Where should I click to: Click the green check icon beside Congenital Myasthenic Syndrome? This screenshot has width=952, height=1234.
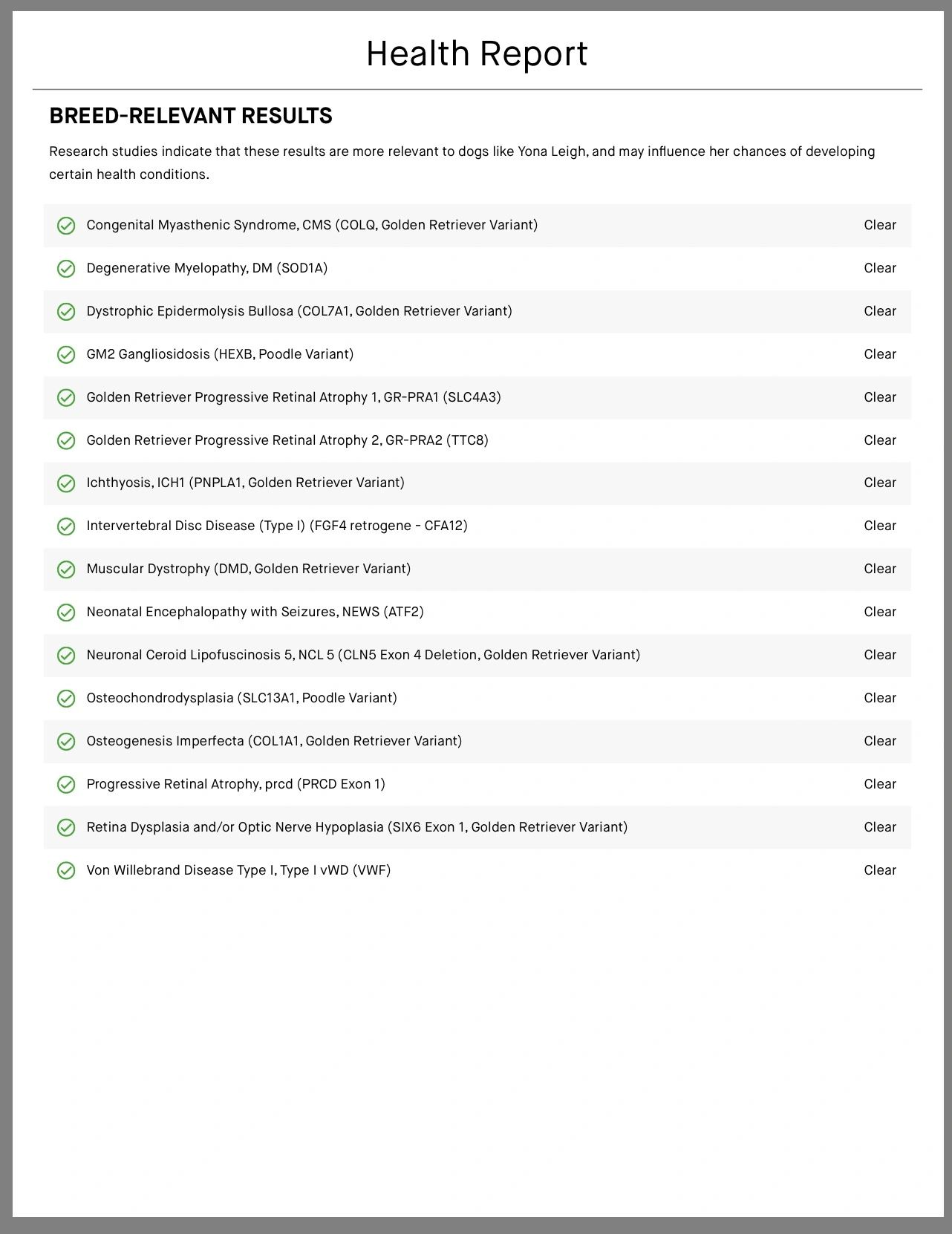(66, 226)
